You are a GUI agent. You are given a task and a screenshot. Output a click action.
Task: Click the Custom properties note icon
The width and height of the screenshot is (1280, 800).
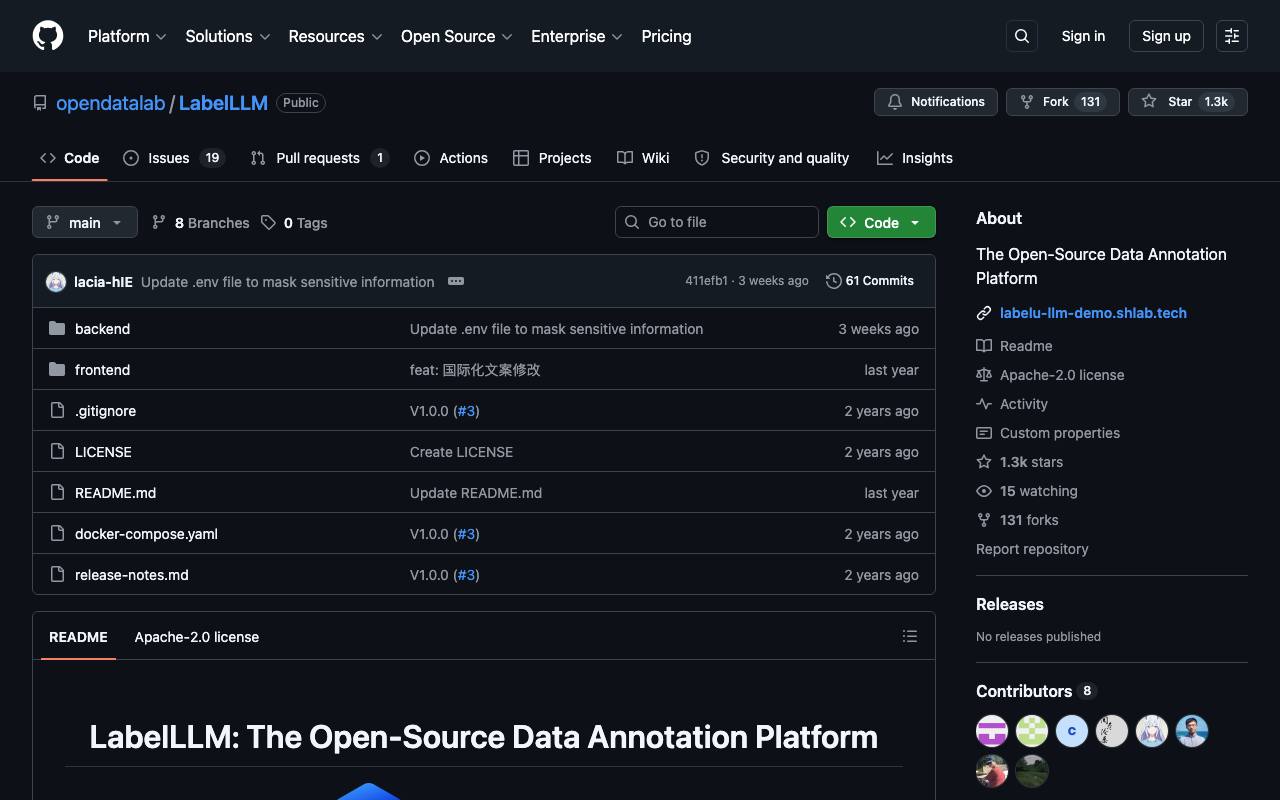click(984, 433)
